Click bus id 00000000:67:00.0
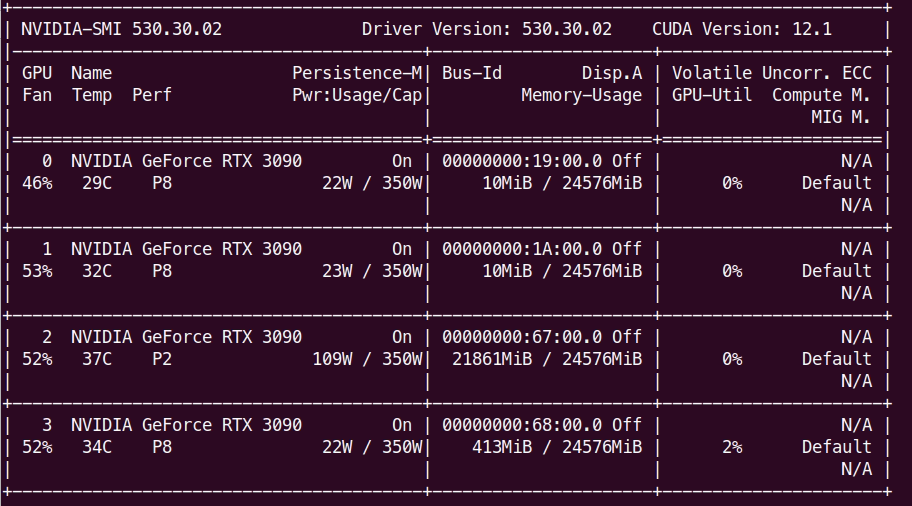The width and height of the screenshot is (912, 506). [522, 337]
